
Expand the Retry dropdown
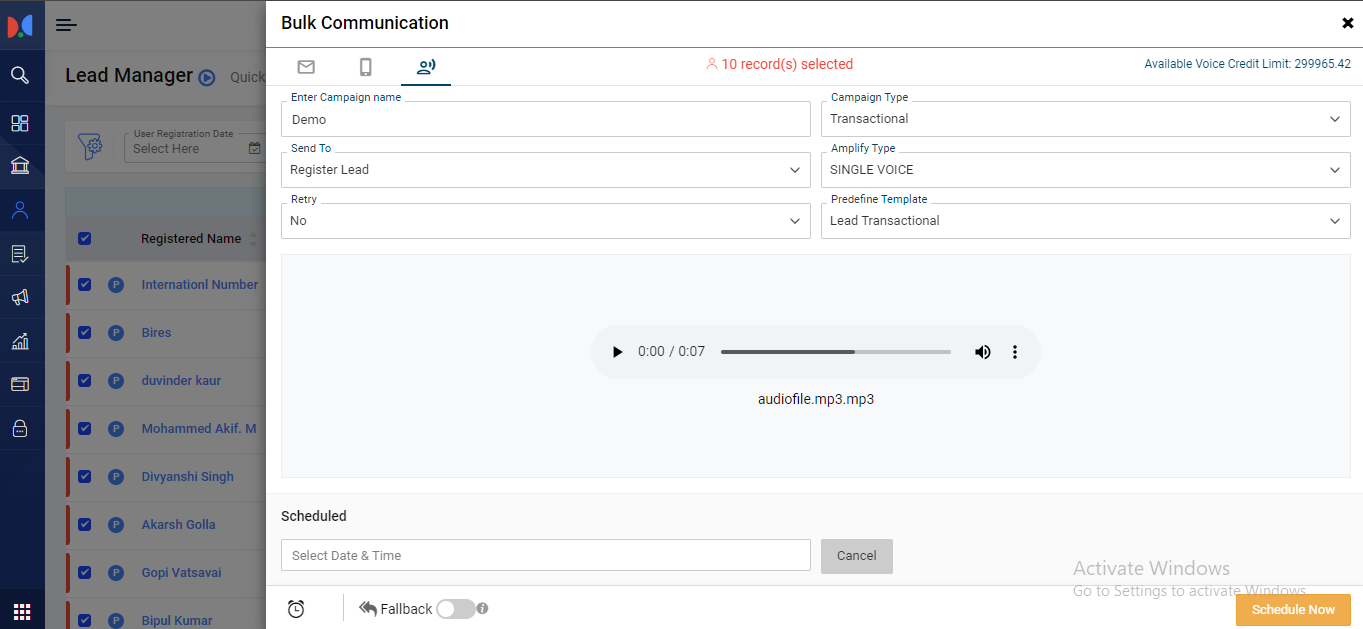tap(545, 221)
